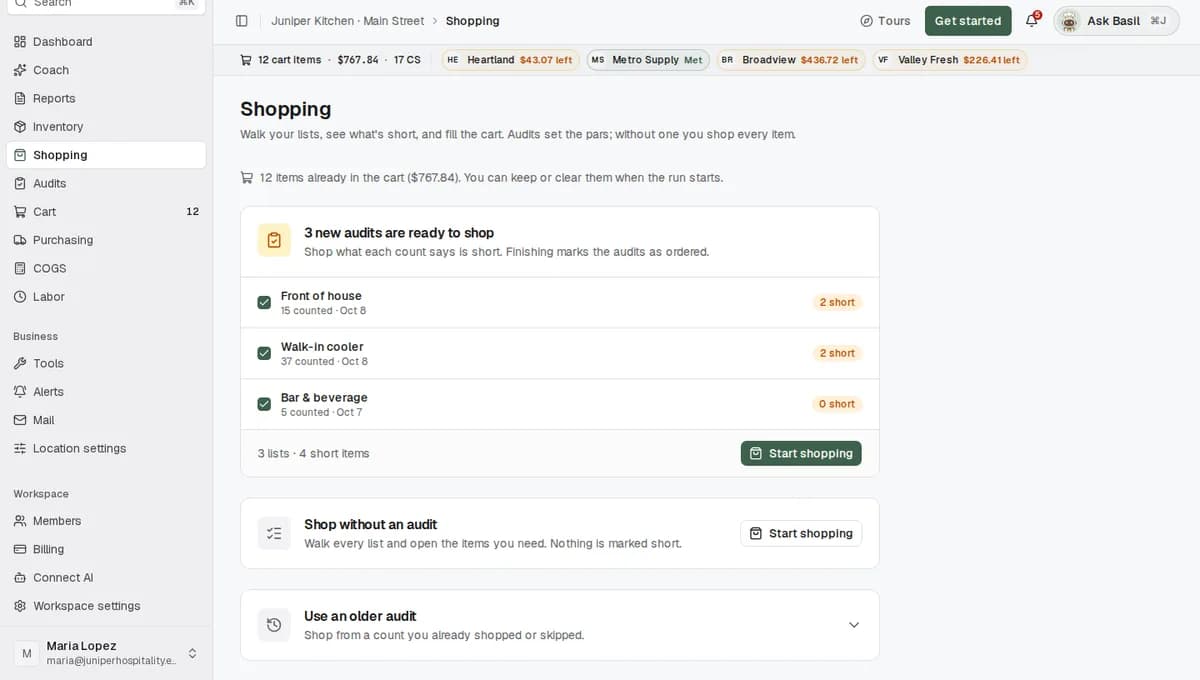Click the Valley Fresh vendor chip
The height and width of the screenshot is (680, 1200).
(949, 60)
